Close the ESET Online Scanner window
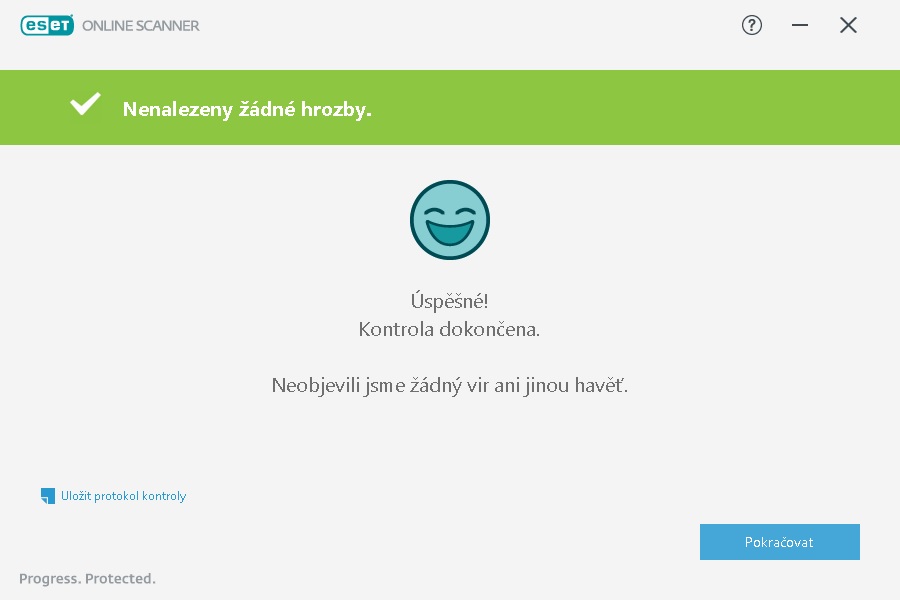Viewport: 900px width, 600px height. (x=848, y=25)
